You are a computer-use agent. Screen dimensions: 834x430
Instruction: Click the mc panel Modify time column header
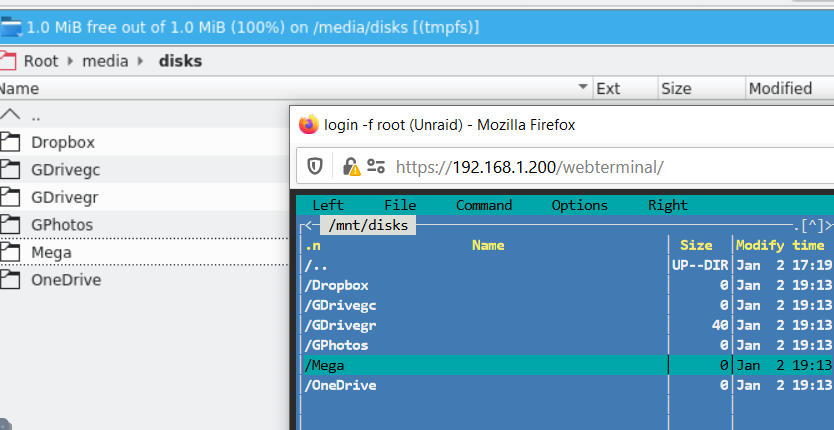click(x=780, y=245)
